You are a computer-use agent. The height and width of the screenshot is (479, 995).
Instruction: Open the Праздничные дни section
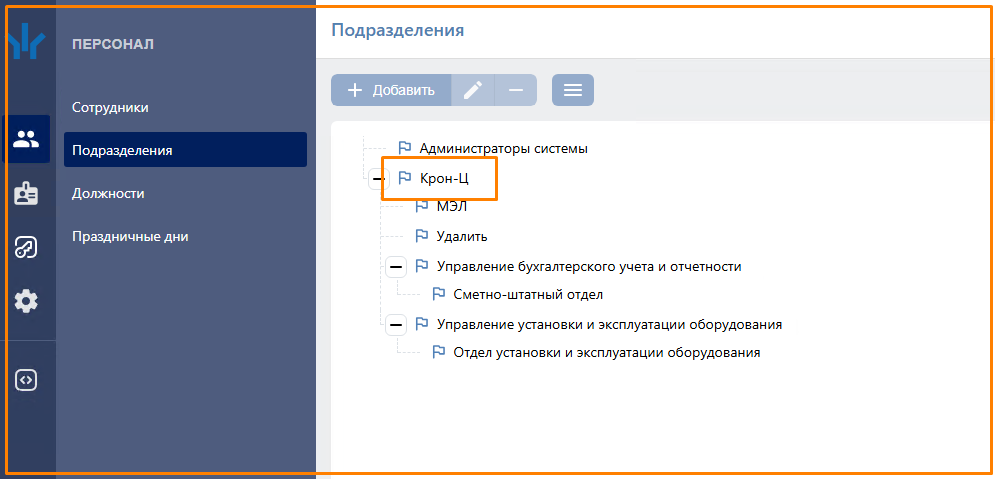click(130, 237)
